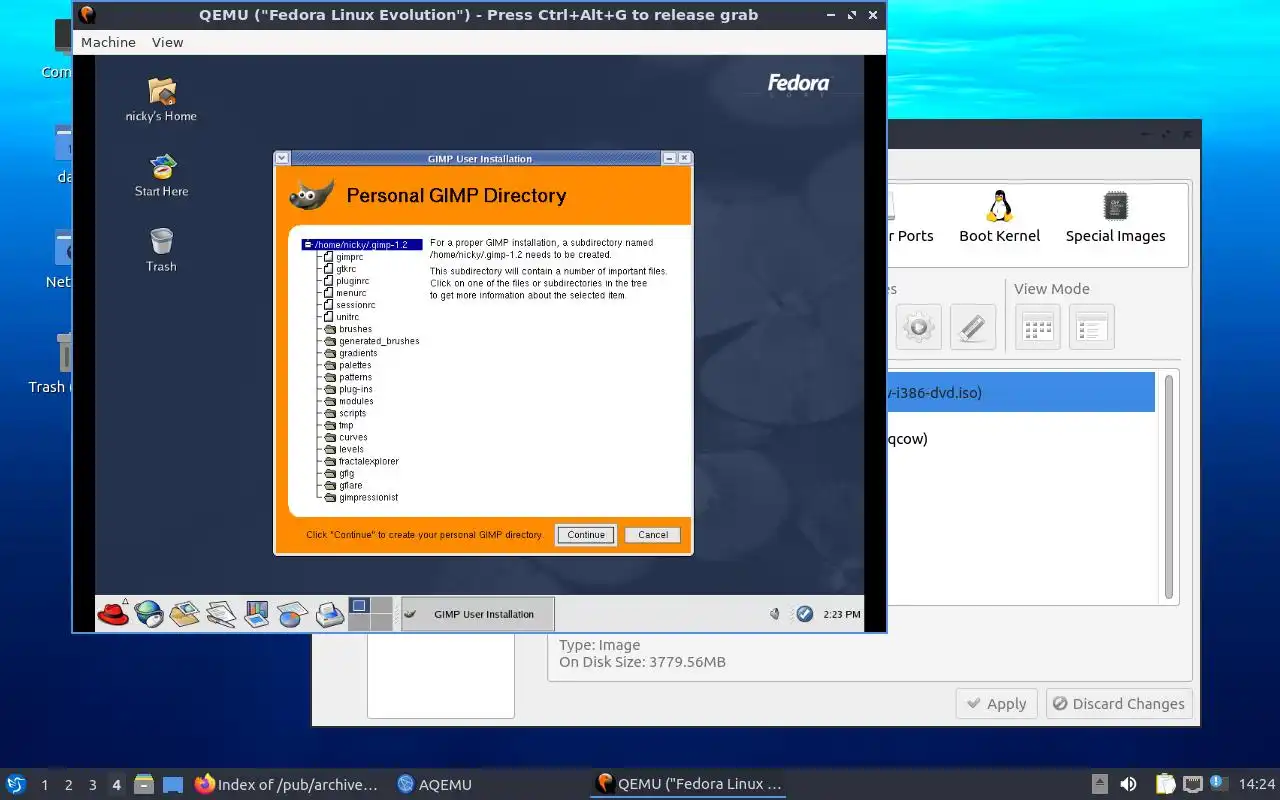Select the brushes folder in tree
The height and width of the screenshot is (800, 1280).
point(355,329)
